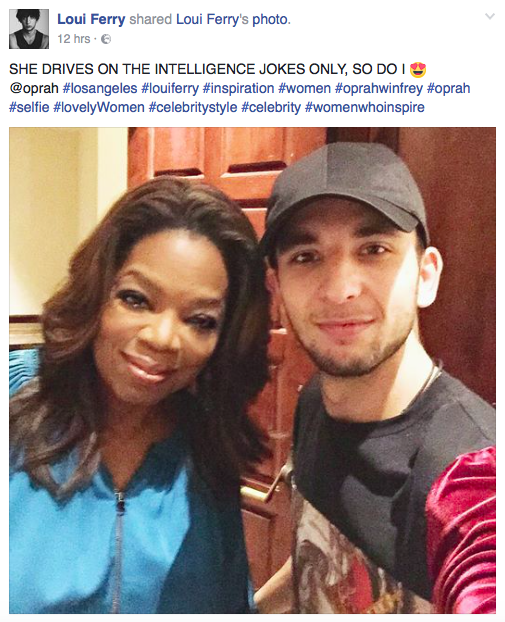Viewport: 505px width, 622px height.
Task: Open the shared "Loui Ferry's photo" link
Action: 232,19
